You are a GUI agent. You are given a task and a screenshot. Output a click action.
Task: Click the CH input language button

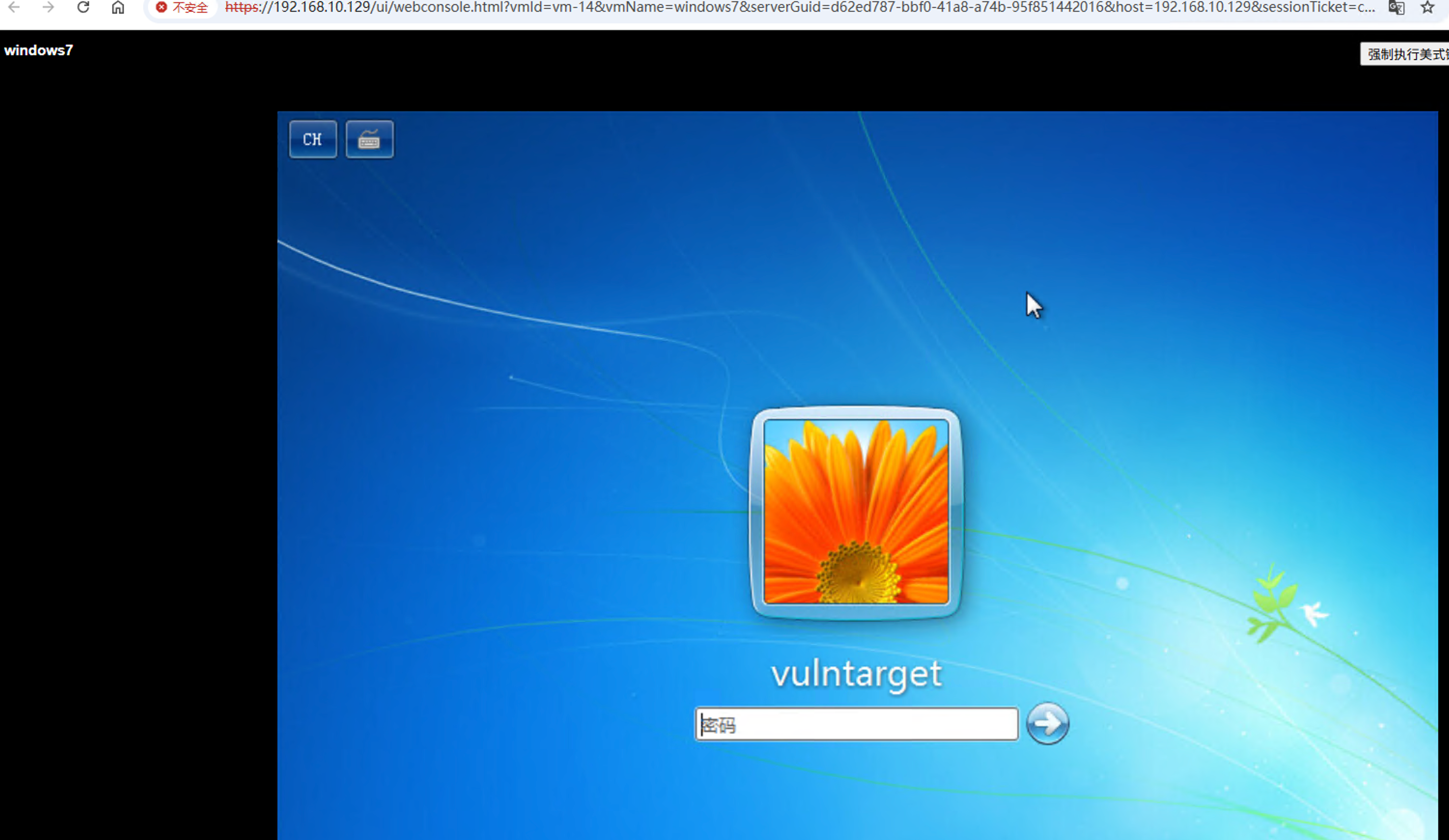[x=313, y=139]
